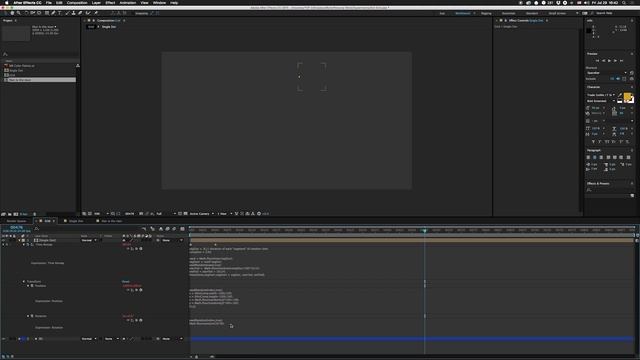Screen dimensions: 640x360
Task: Switch to the Small Screen workspace
Action: (x=557, y=13)
